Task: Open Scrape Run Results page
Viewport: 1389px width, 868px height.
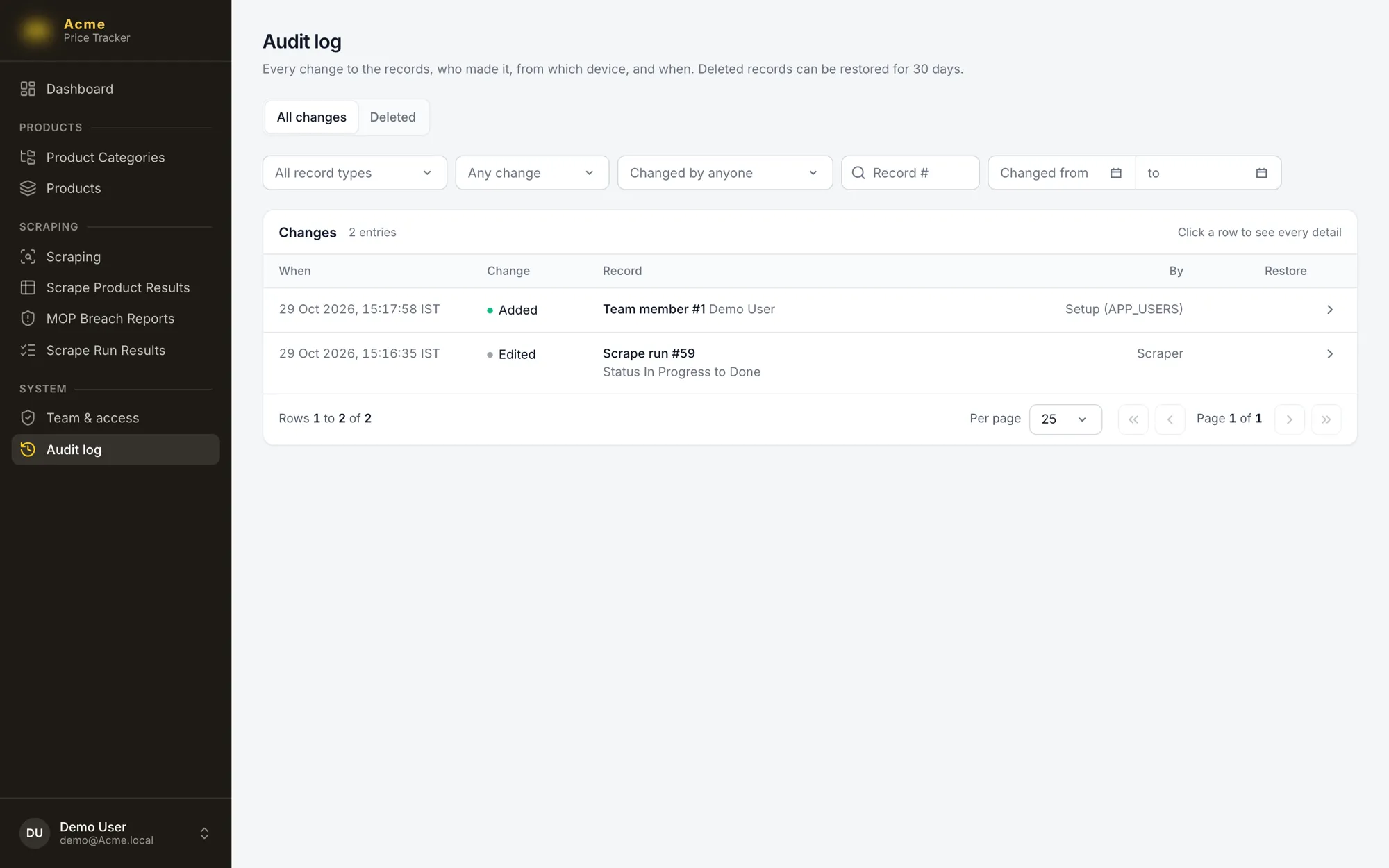Action: pyautogui.click(x=116, y=350)
